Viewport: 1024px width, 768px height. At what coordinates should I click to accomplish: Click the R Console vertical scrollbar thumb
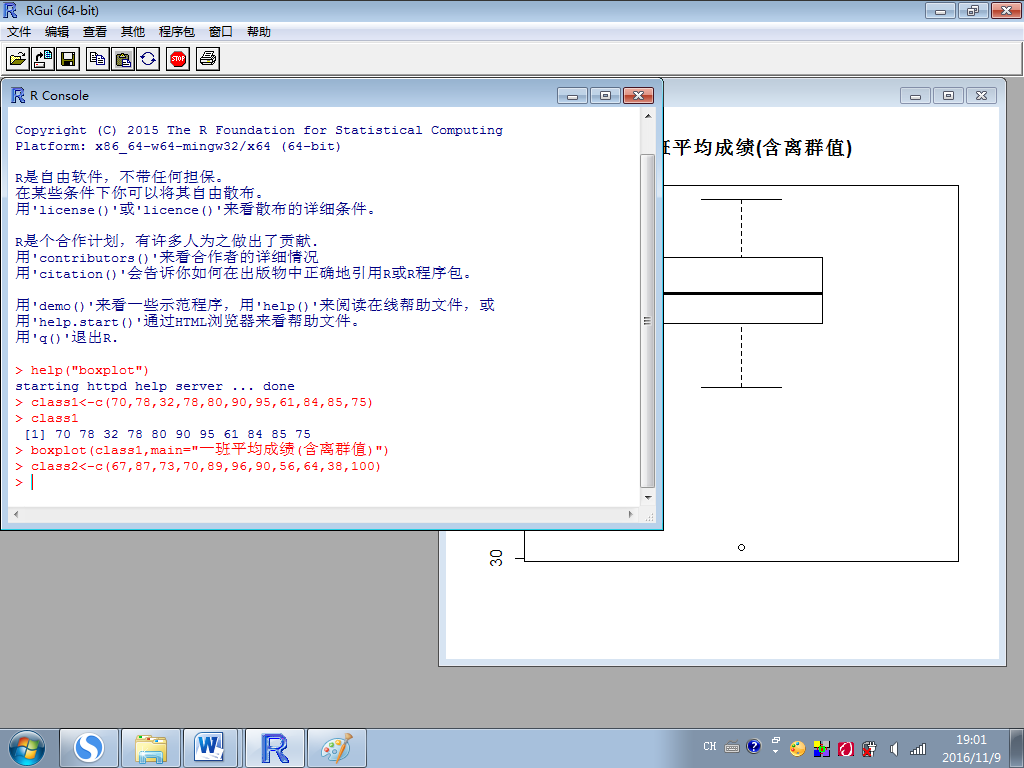click(x=648, y=321)
